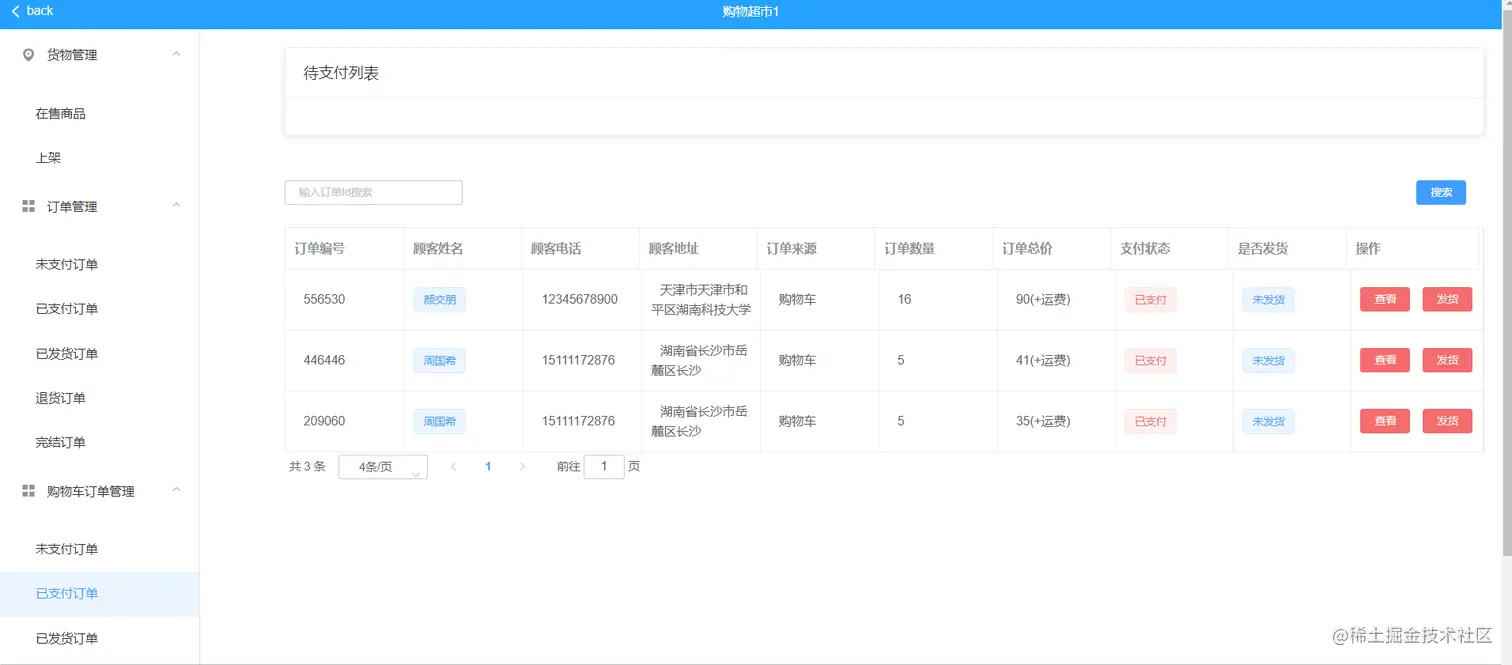
Task: Open 未支付订单 under 购物车订单管理
Action: pos(100,549)
